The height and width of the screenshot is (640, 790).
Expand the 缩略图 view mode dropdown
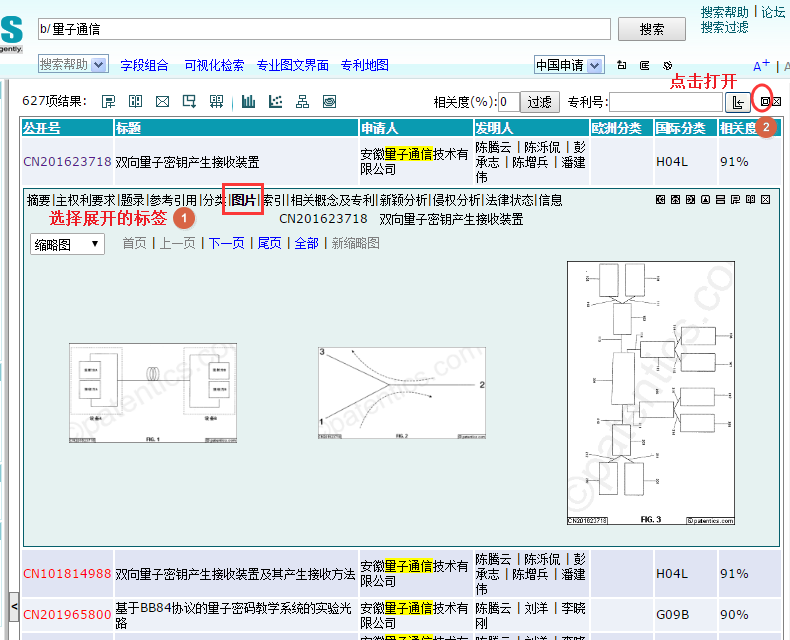[x=67, y=244]
